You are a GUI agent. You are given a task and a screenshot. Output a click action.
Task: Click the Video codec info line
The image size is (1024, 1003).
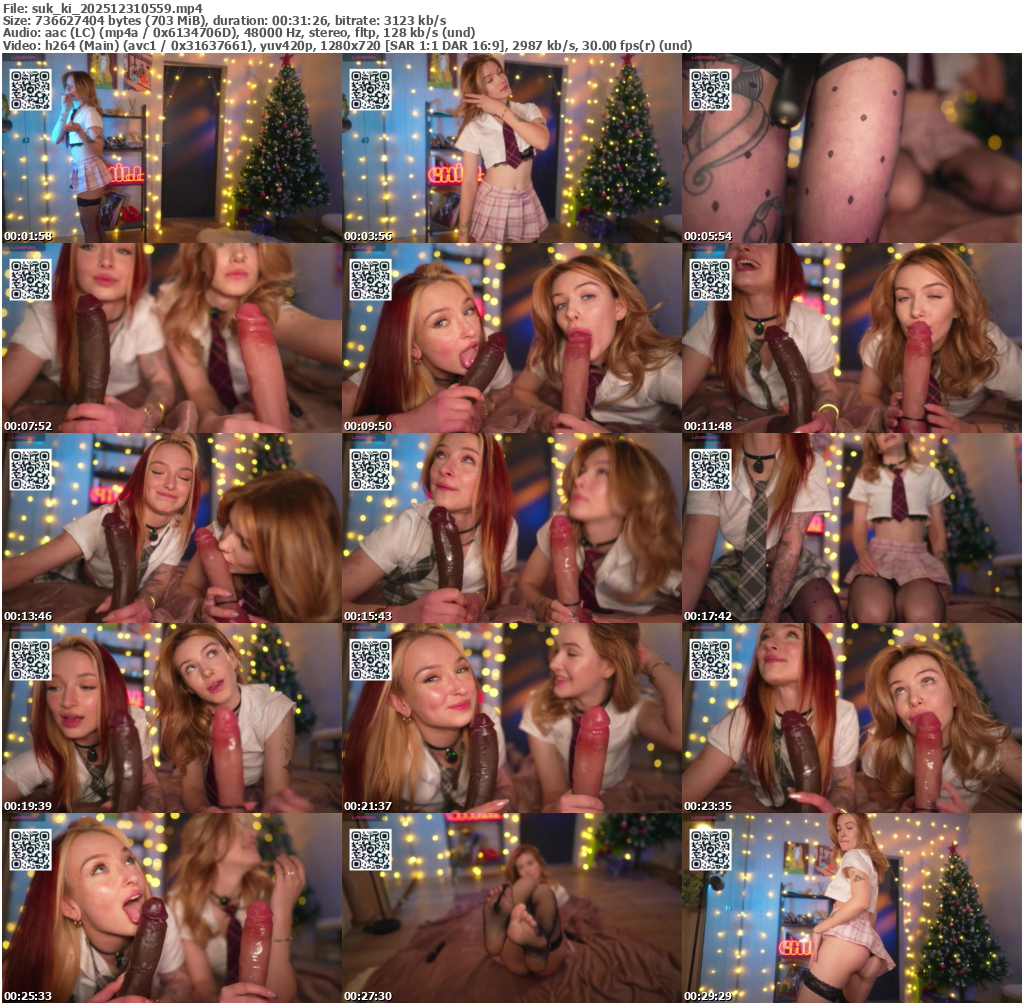347,46
